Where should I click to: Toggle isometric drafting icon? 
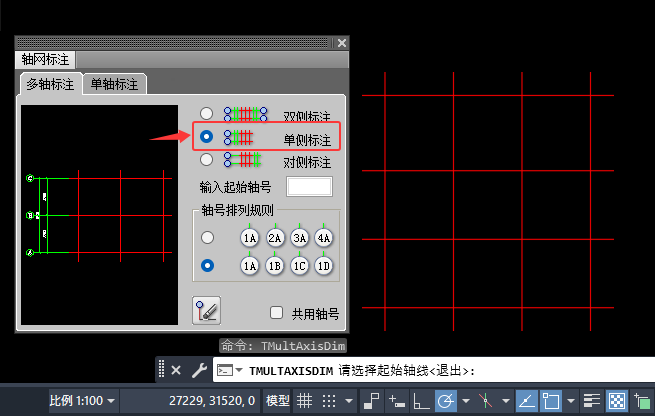point(485,401)
